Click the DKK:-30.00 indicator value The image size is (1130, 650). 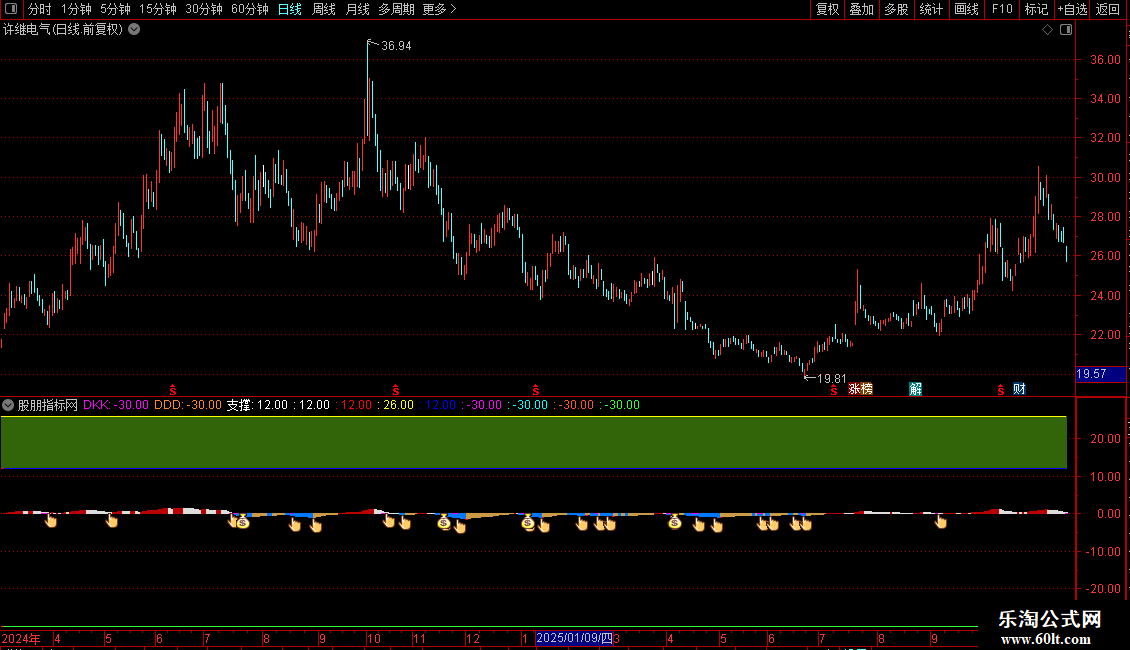(x=116, y=405)
